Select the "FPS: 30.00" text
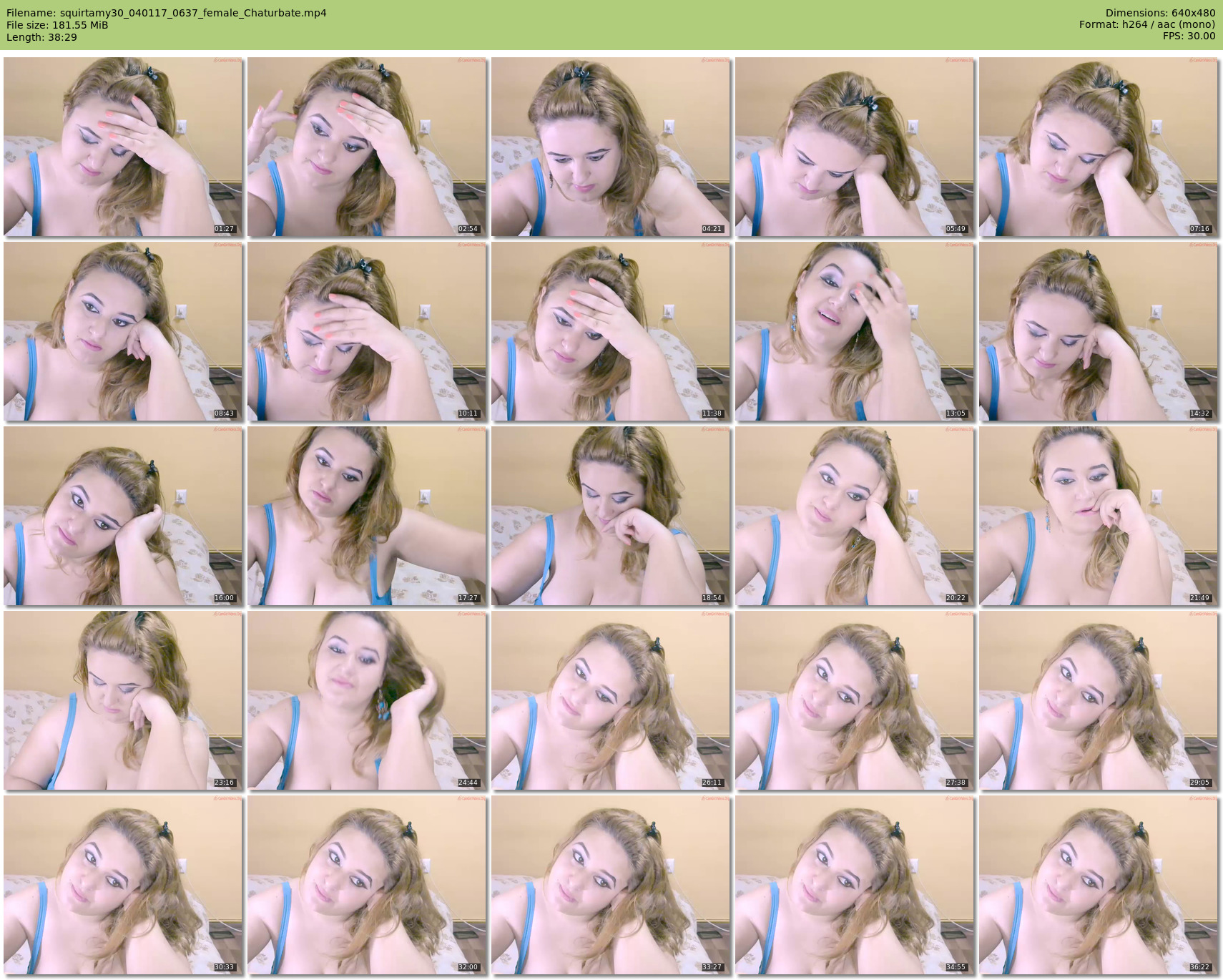1223x980 pixels. tap(1189, 36)
